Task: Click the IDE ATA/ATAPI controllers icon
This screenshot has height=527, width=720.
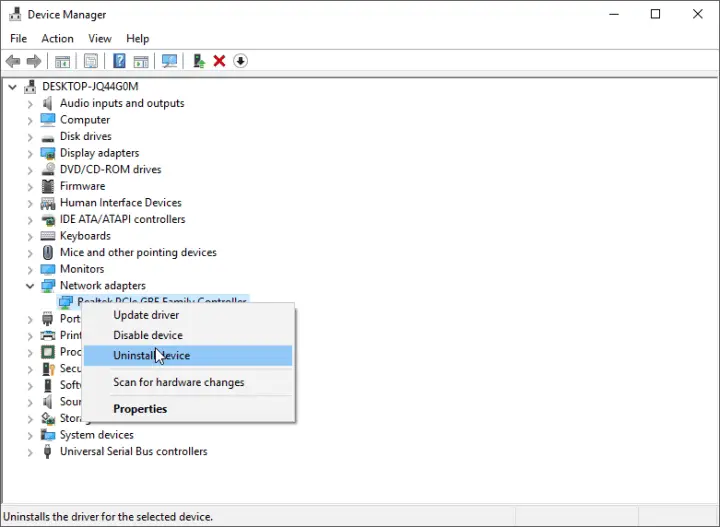Action: 48,219
